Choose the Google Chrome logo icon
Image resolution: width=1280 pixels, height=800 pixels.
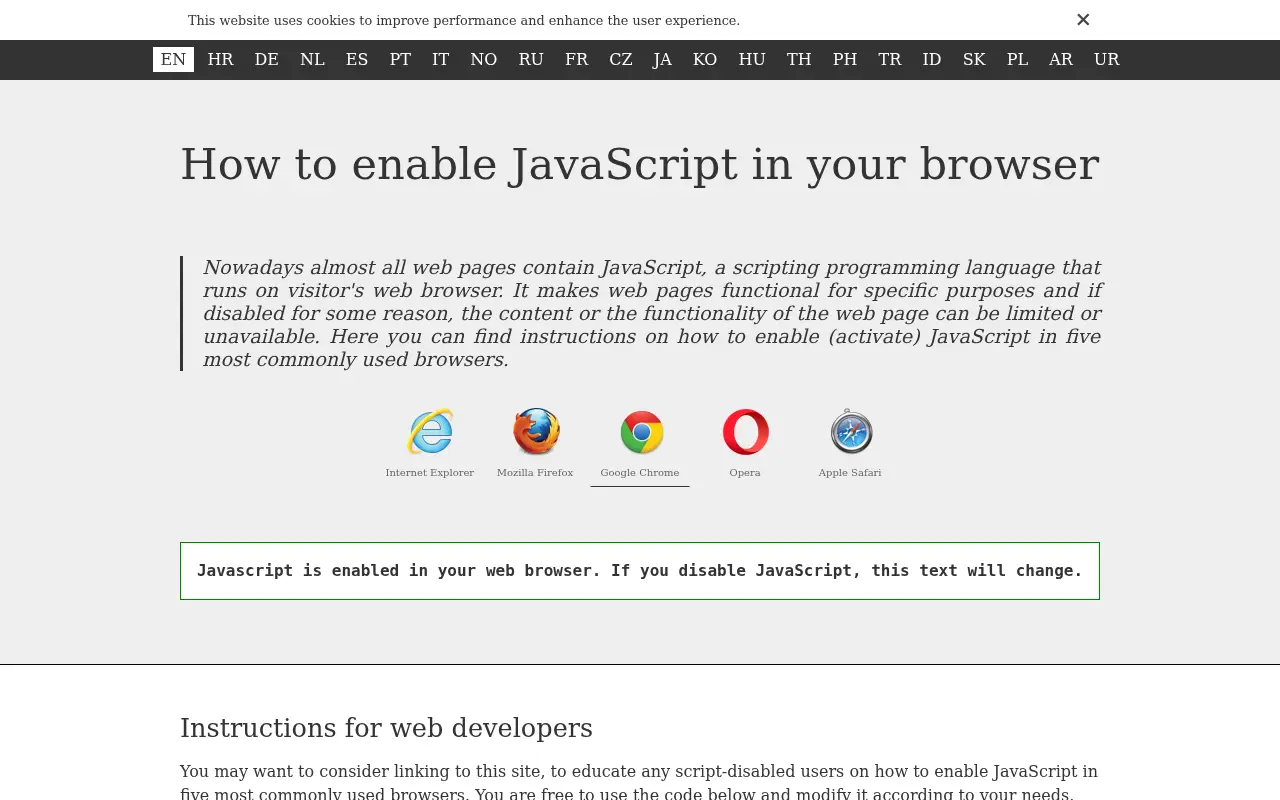point(641,432)
